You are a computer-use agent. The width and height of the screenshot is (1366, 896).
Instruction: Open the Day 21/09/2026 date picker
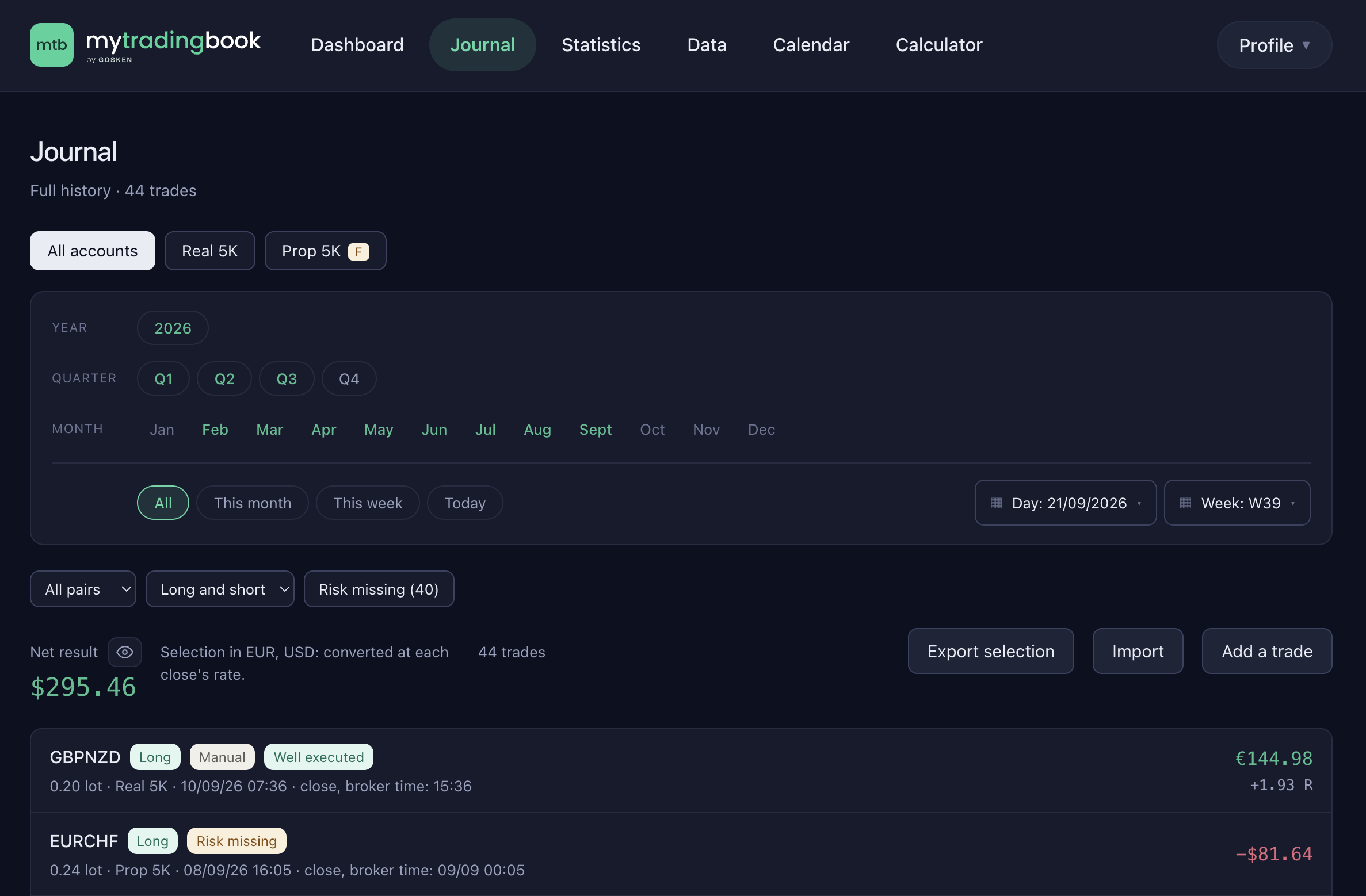(x=1066, y=503)
